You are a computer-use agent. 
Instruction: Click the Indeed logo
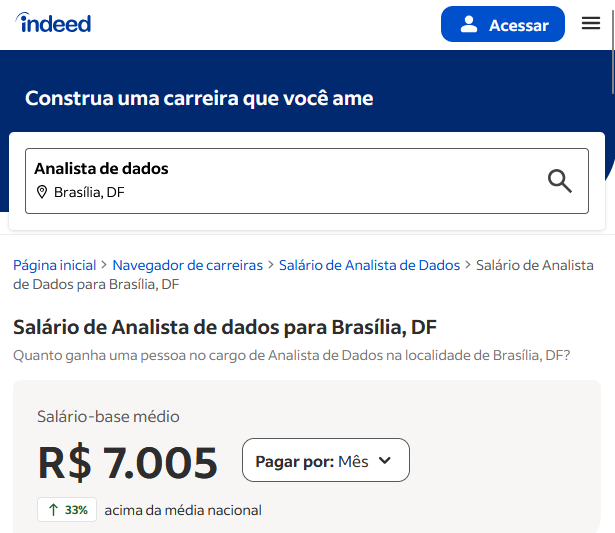click(53, 23)
